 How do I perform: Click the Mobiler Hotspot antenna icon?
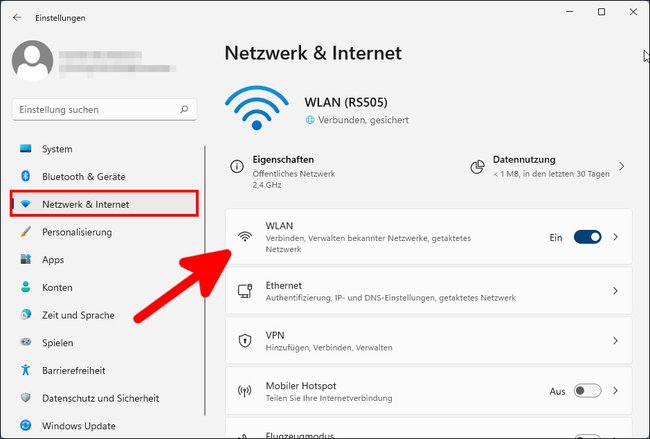coord(245,391)
